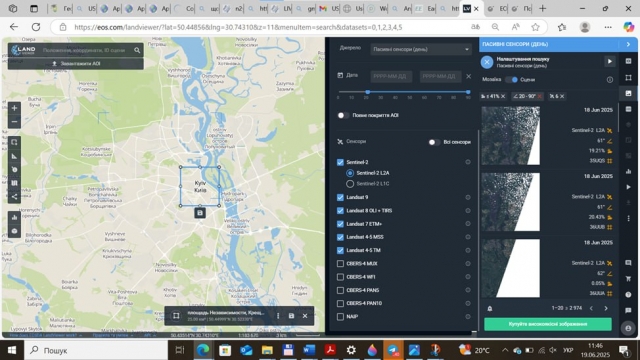Click the Windows taskbar search box

(x=96, y=350)
